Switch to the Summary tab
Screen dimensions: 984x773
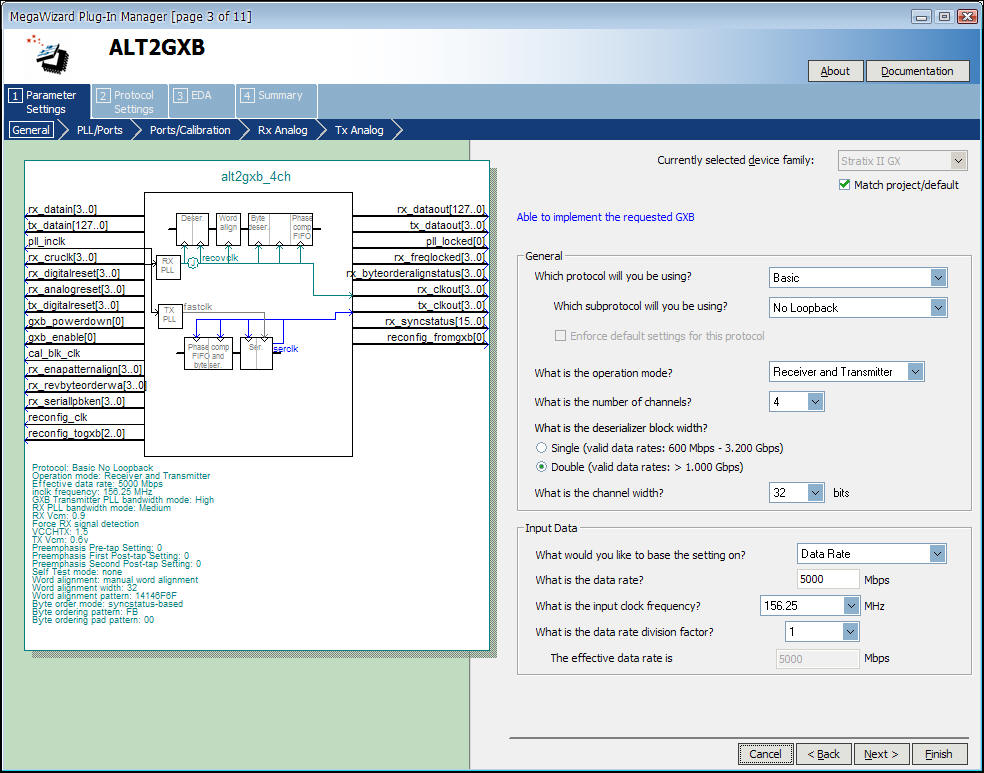tap(276, 102)
